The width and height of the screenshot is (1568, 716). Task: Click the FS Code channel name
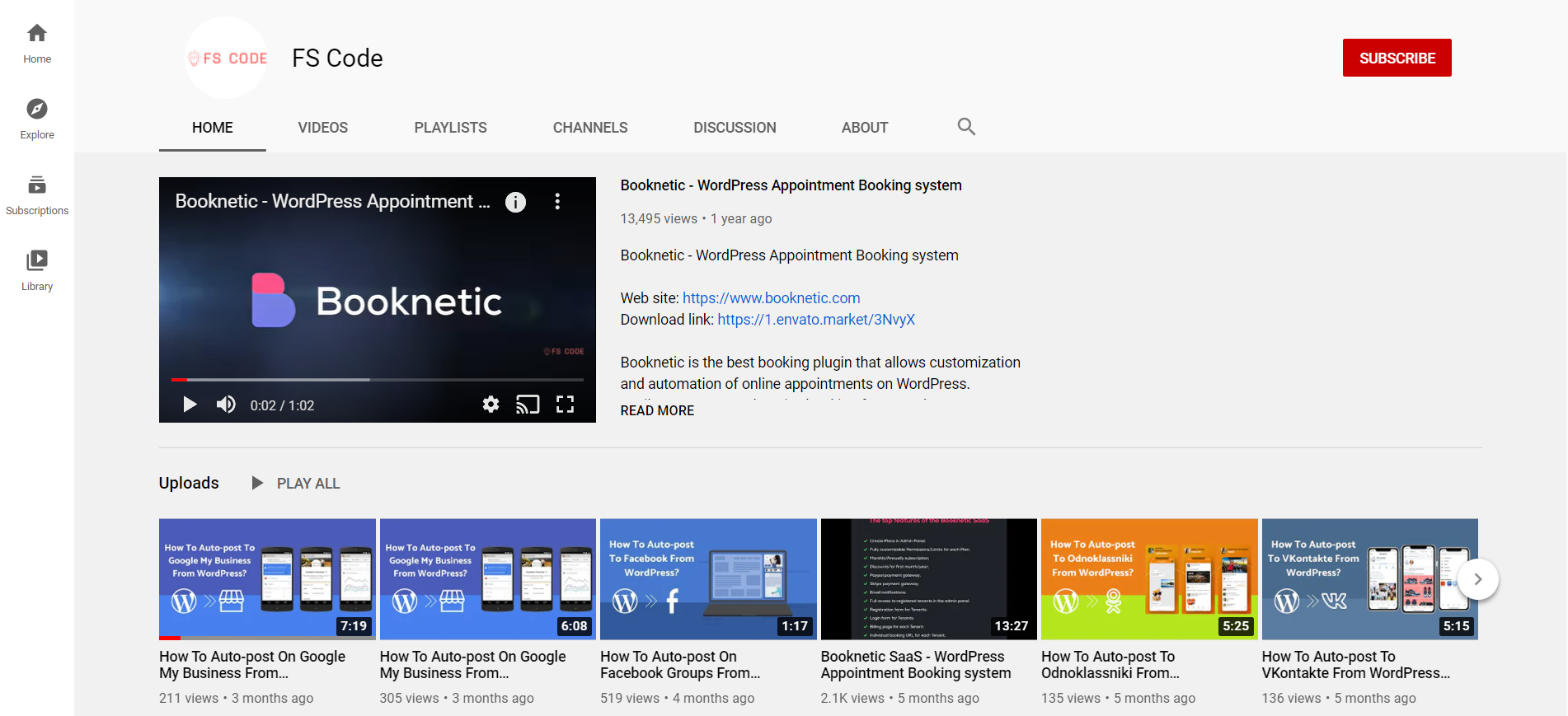(x=337, y=58)
